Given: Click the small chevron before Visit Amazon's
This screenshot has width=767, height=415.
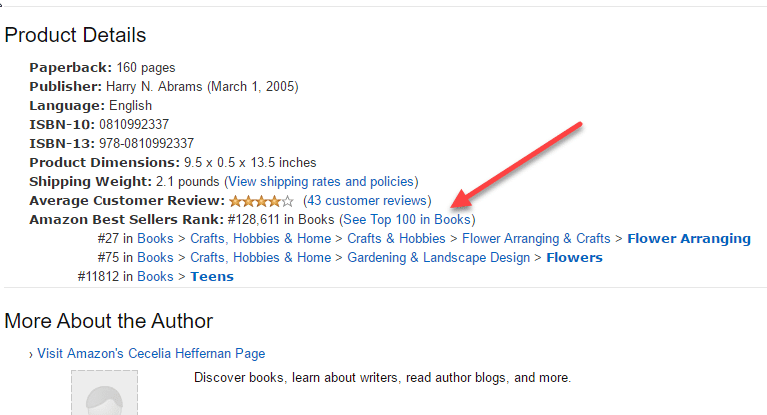Looking at the screenshot, I should [31, 354].
